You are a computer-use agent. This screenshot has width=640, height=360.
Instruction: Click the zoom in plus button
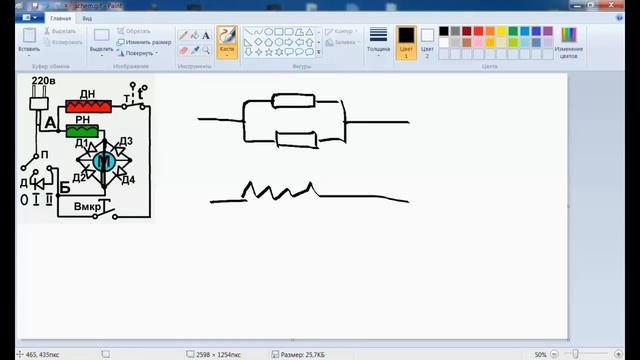[618, 354]
